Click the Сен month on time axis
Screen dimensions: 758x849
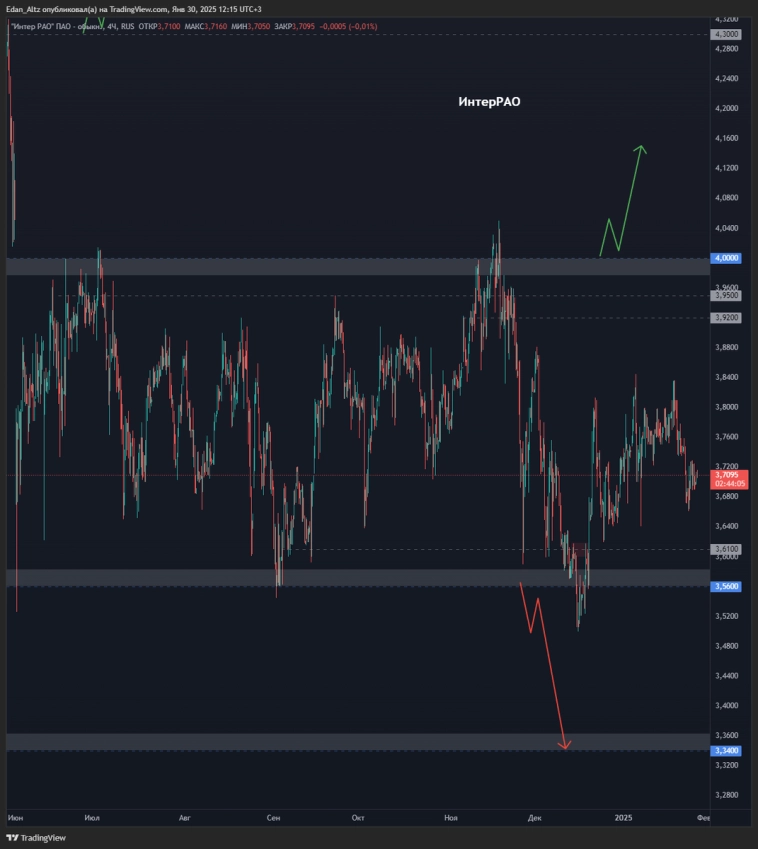click(273, 817)
